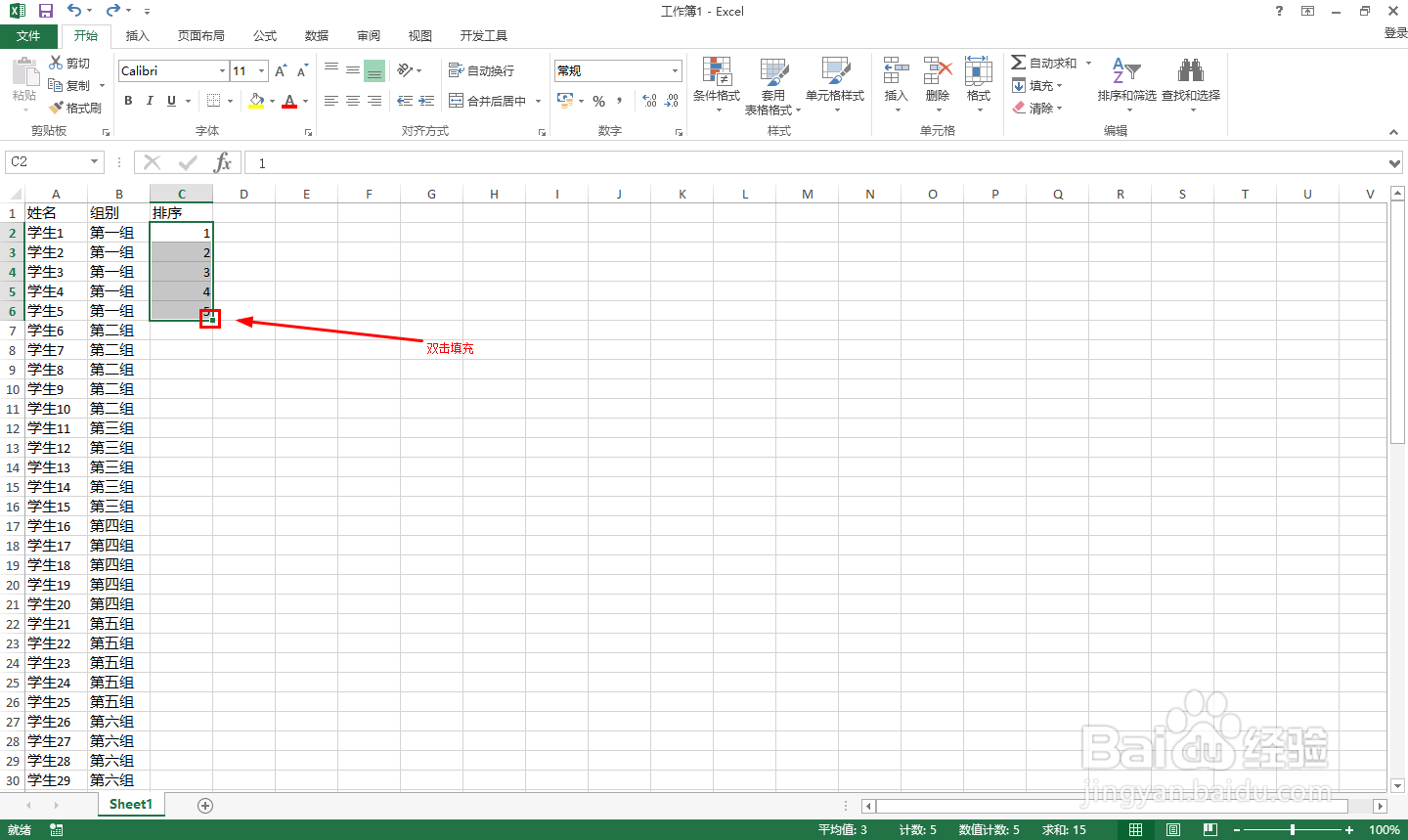Increase decimal places
This screenshot has width=1408, height=840.
pyautogui.click(x=649, y=101)
